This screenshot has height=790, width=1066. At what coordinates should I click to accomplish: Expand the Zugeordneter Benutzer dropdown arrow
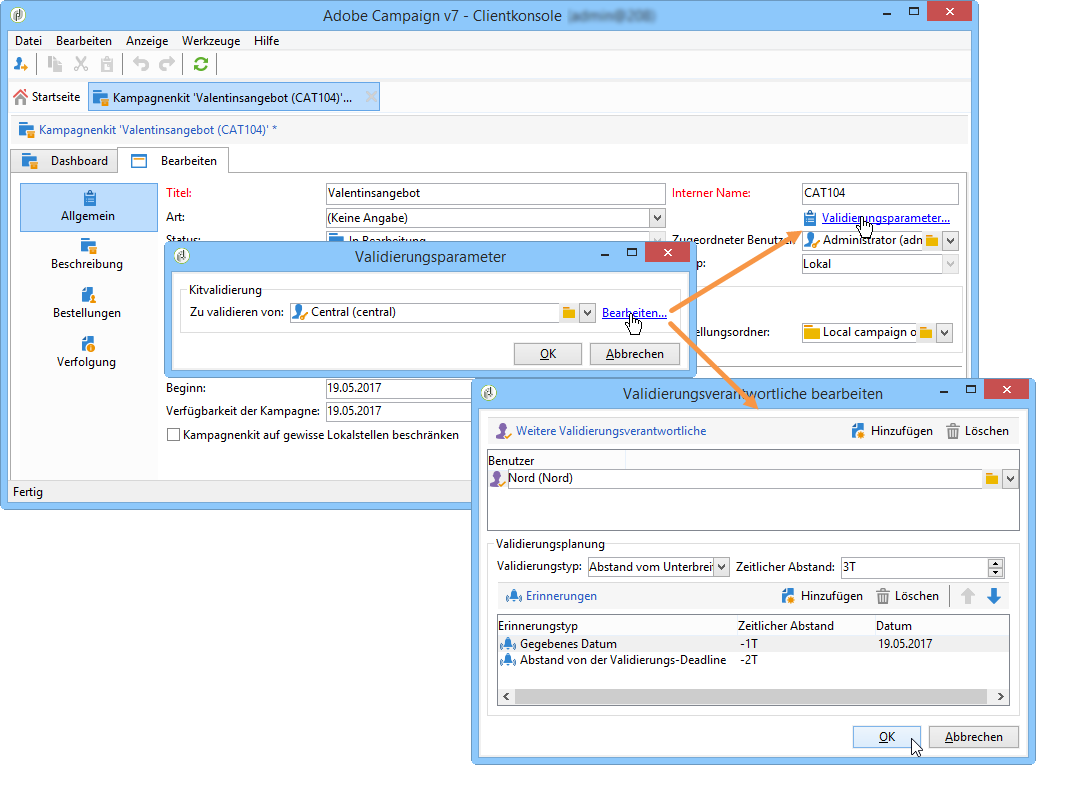coord(950,241)
